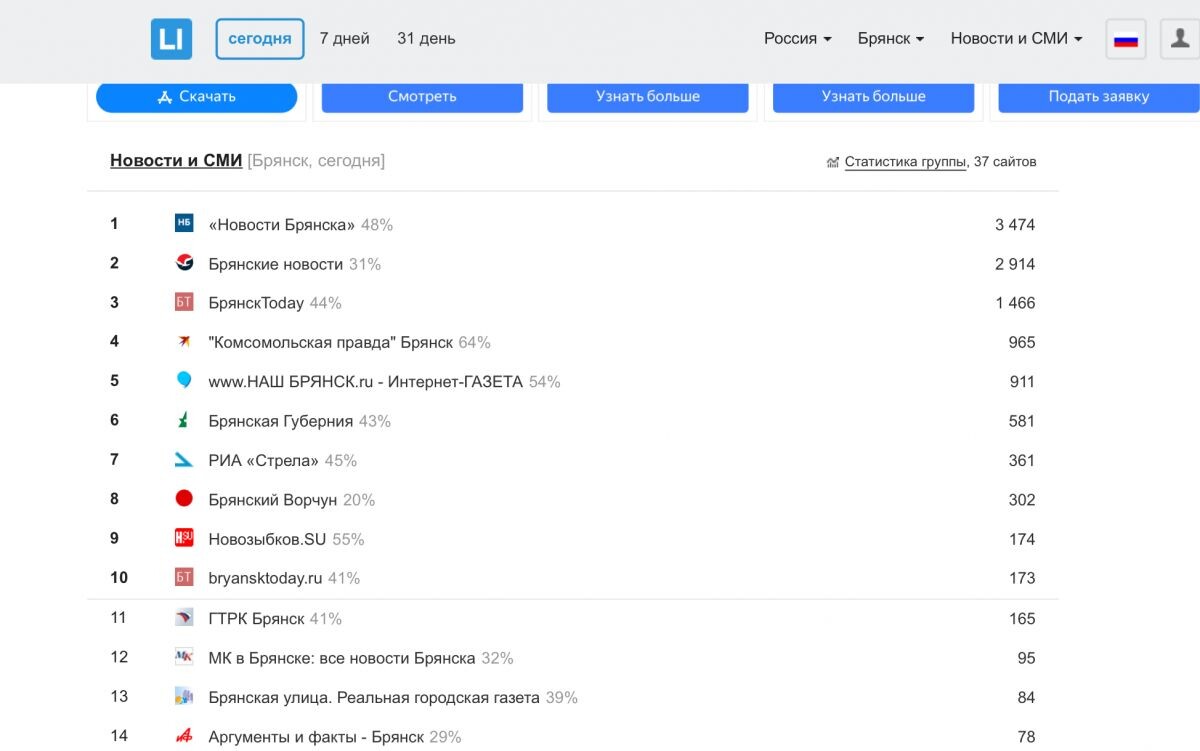Click the visitor count 1 466
Image resolution: width=1200 pixels, height=751 pixels.
click(x=1015, y=303)
